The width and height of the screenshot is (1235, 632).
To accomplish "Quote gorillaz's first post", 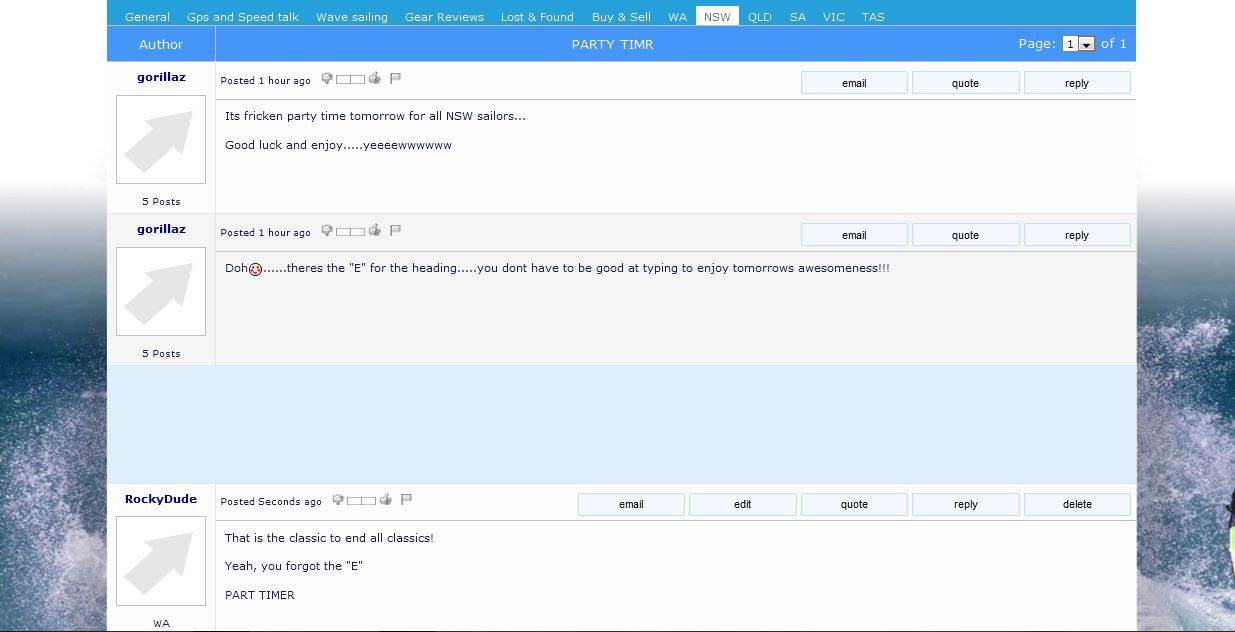I will pos(965,83).
